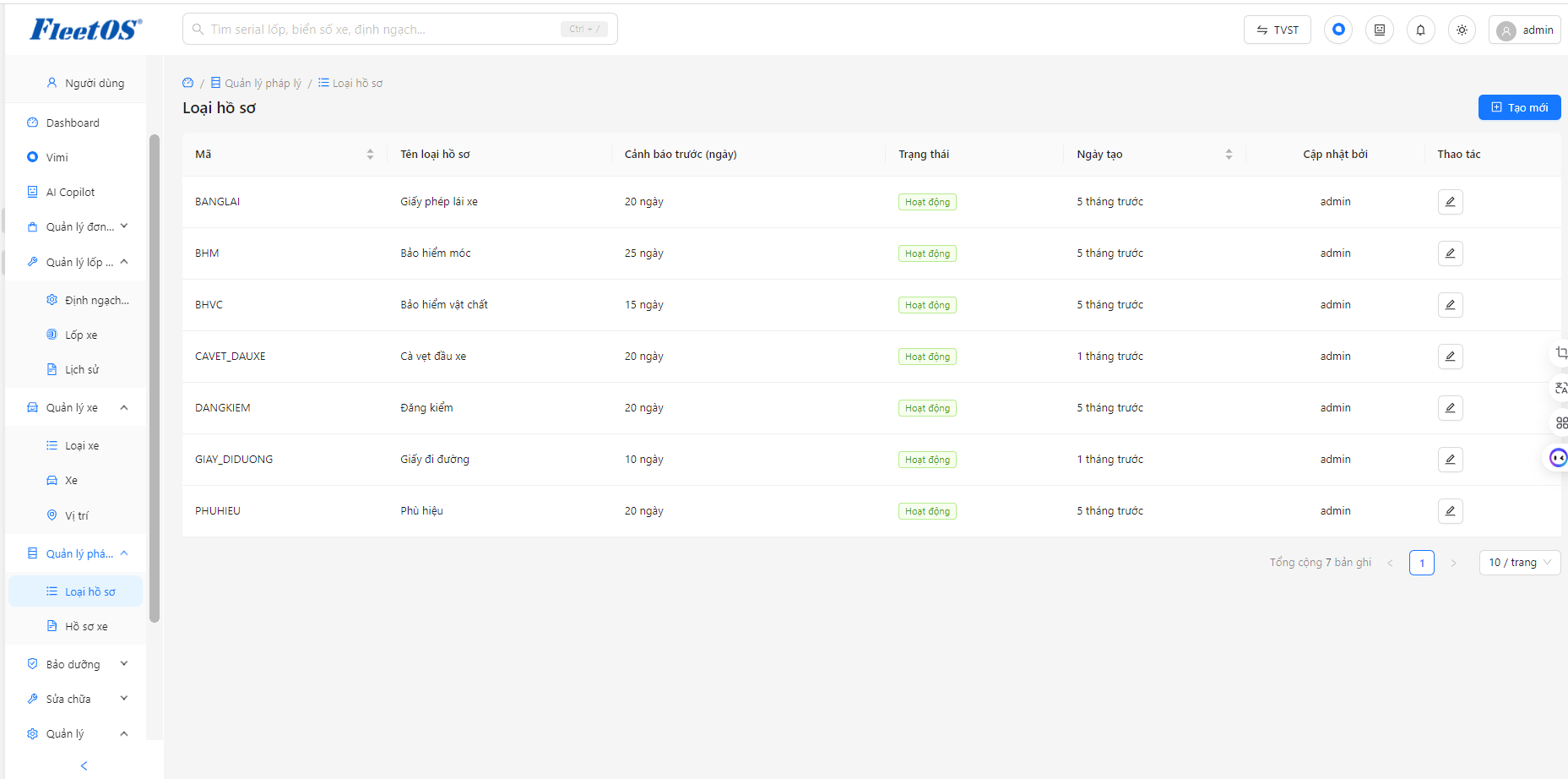Click the Tạo mới button
Image resolution: width=1568 pixels, height=779 pixels.
(x=1519, y=107)
